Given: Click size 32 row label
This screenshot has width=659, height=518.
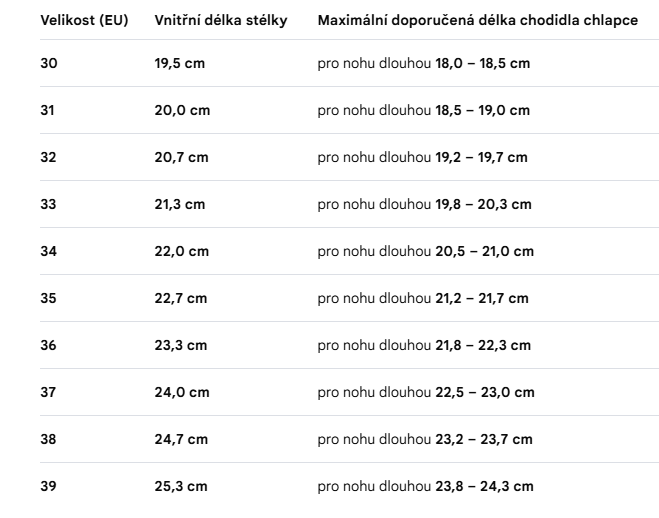Looking at the screenshot, I should pyautogui.click(x=48, y=158).
